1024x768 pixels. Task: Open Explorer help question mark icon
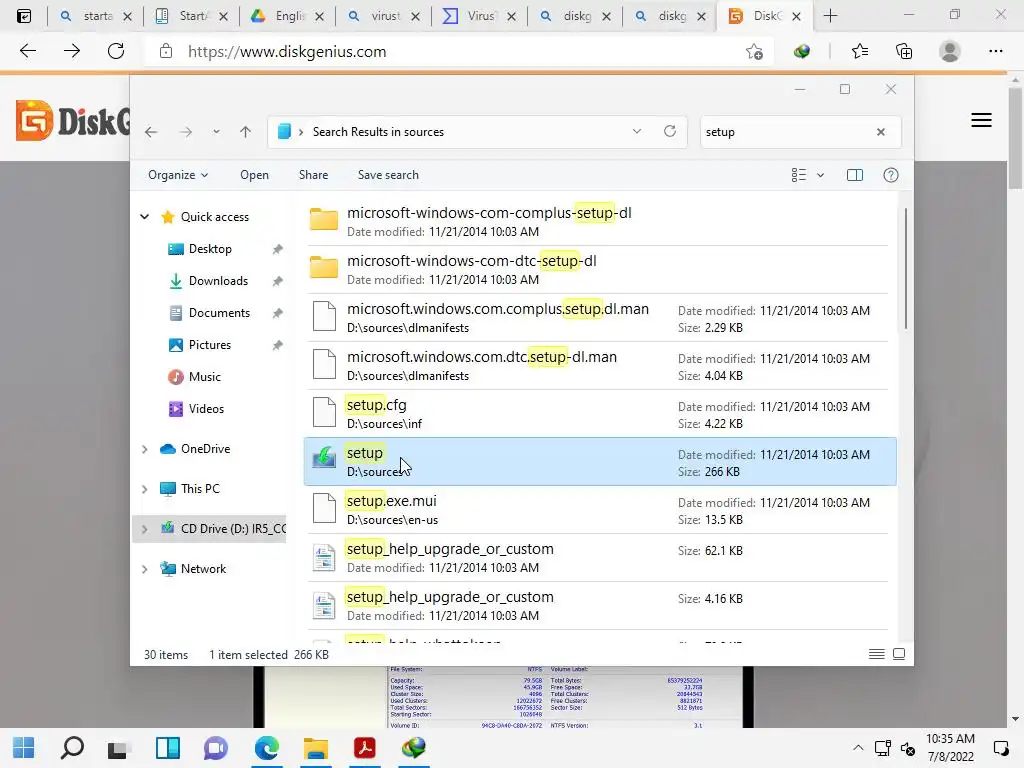point(891,175)
